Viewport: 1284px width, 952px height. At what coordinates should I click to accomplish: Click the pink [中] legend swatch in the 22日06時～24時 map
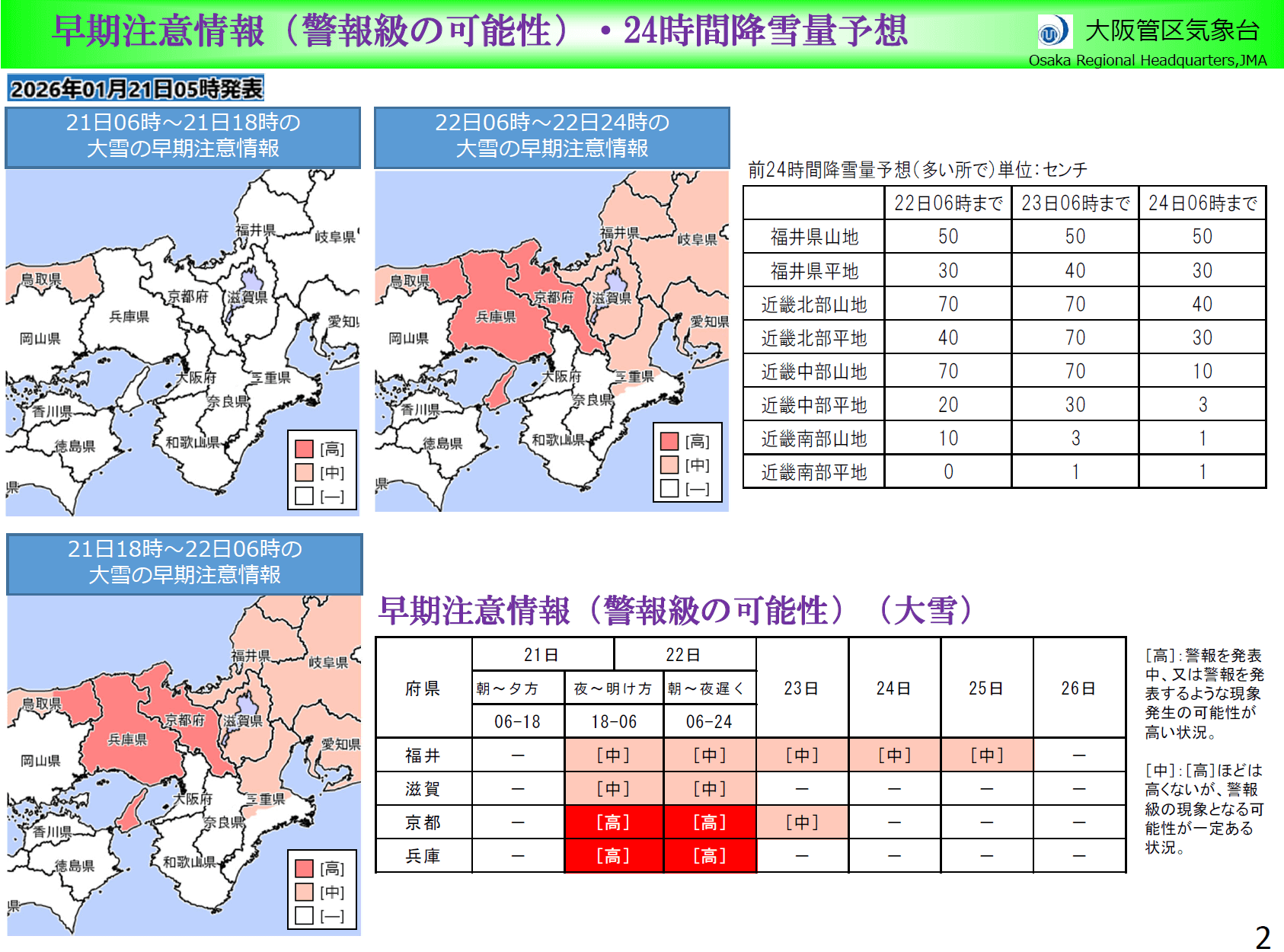pyautogui.click(x=669, y=465)
